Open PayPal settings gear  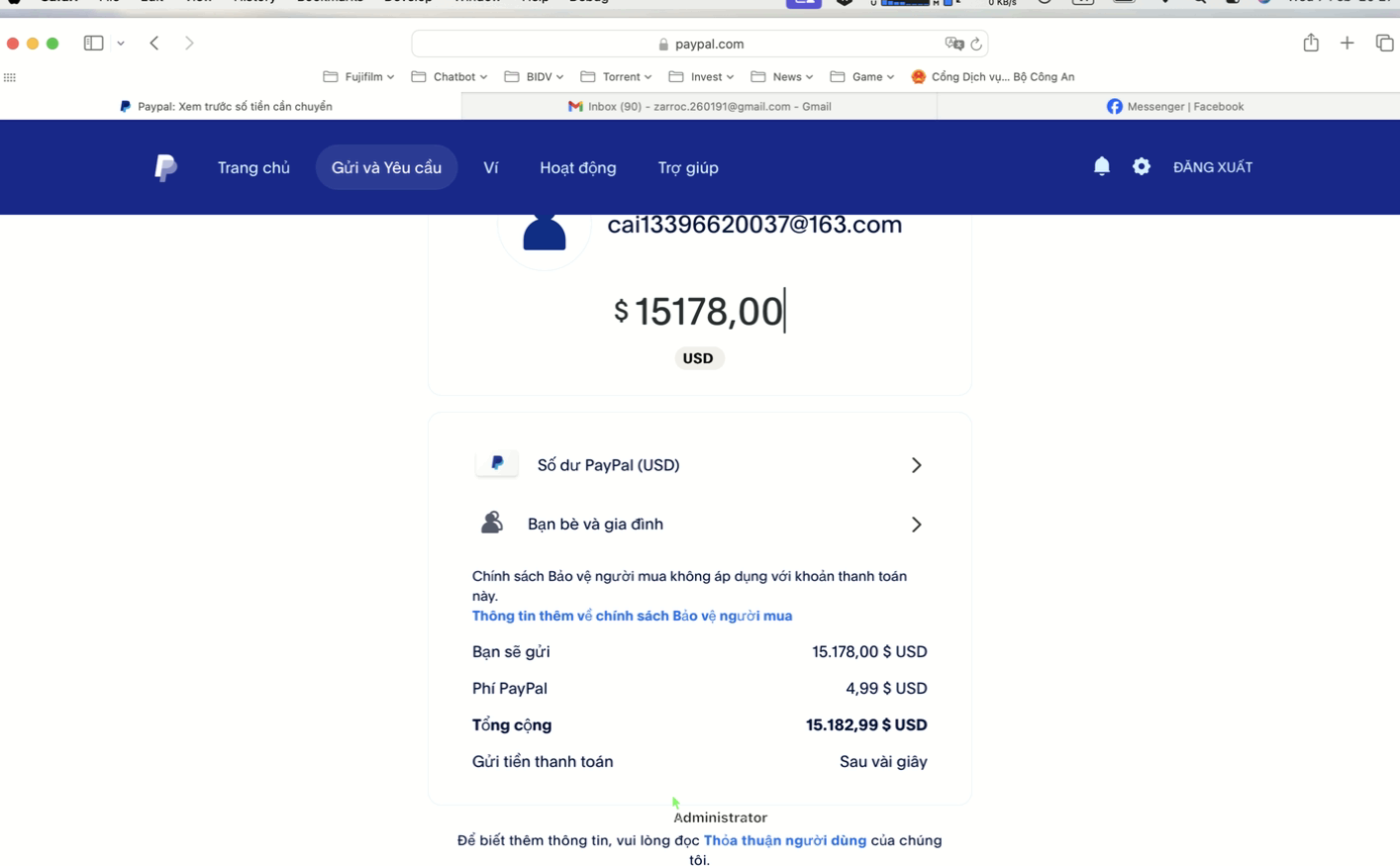[1142, 167]
